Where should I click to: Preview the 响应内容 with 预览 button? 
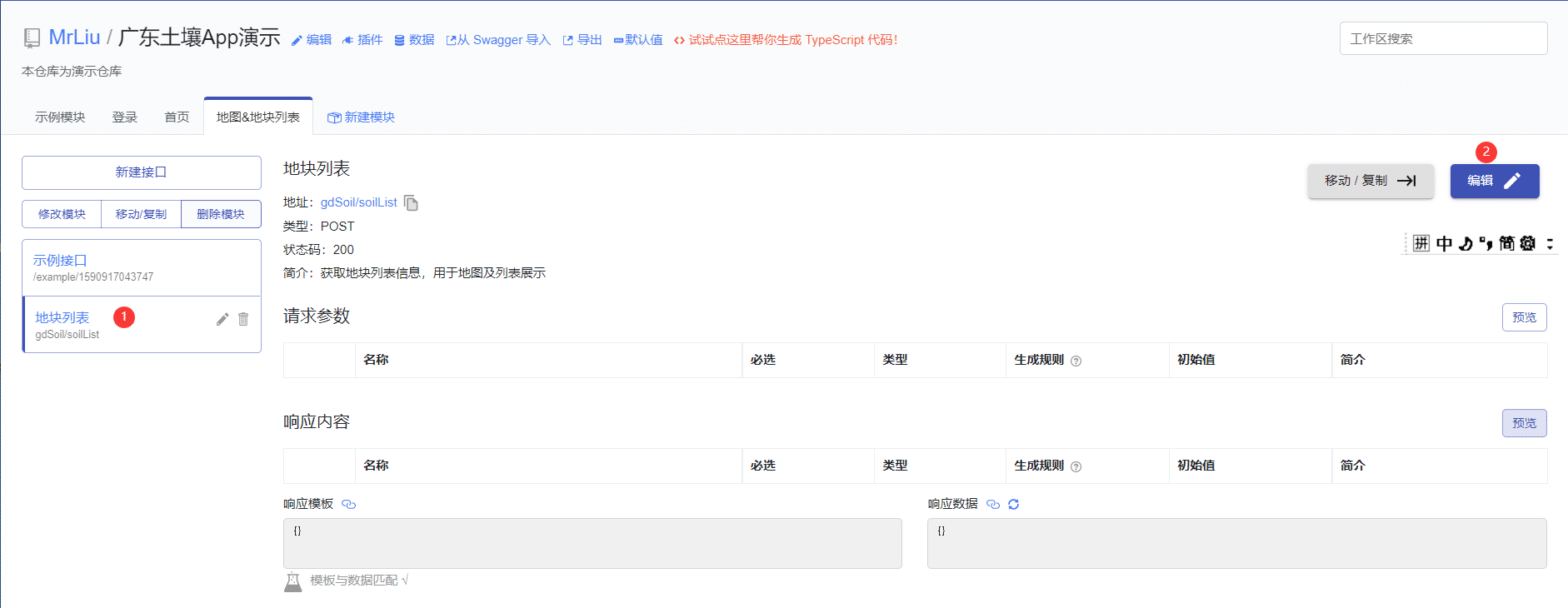1524,423
